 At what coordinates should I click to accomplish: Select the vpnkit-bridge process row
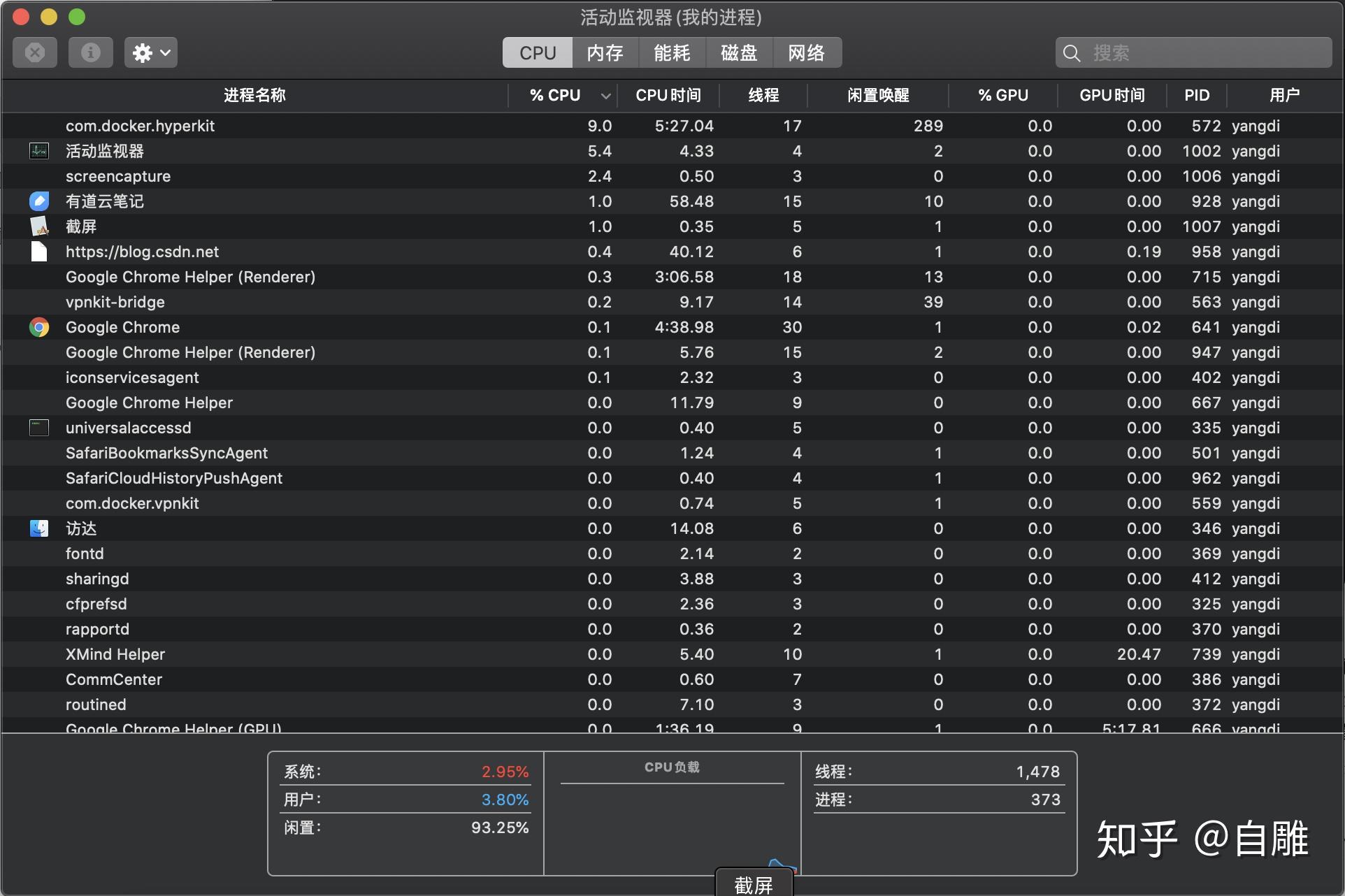(672, 302)
